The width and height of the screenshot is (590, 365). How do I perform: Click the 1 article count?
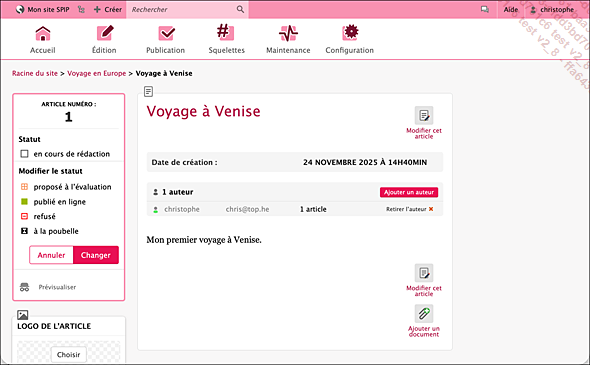313,209
